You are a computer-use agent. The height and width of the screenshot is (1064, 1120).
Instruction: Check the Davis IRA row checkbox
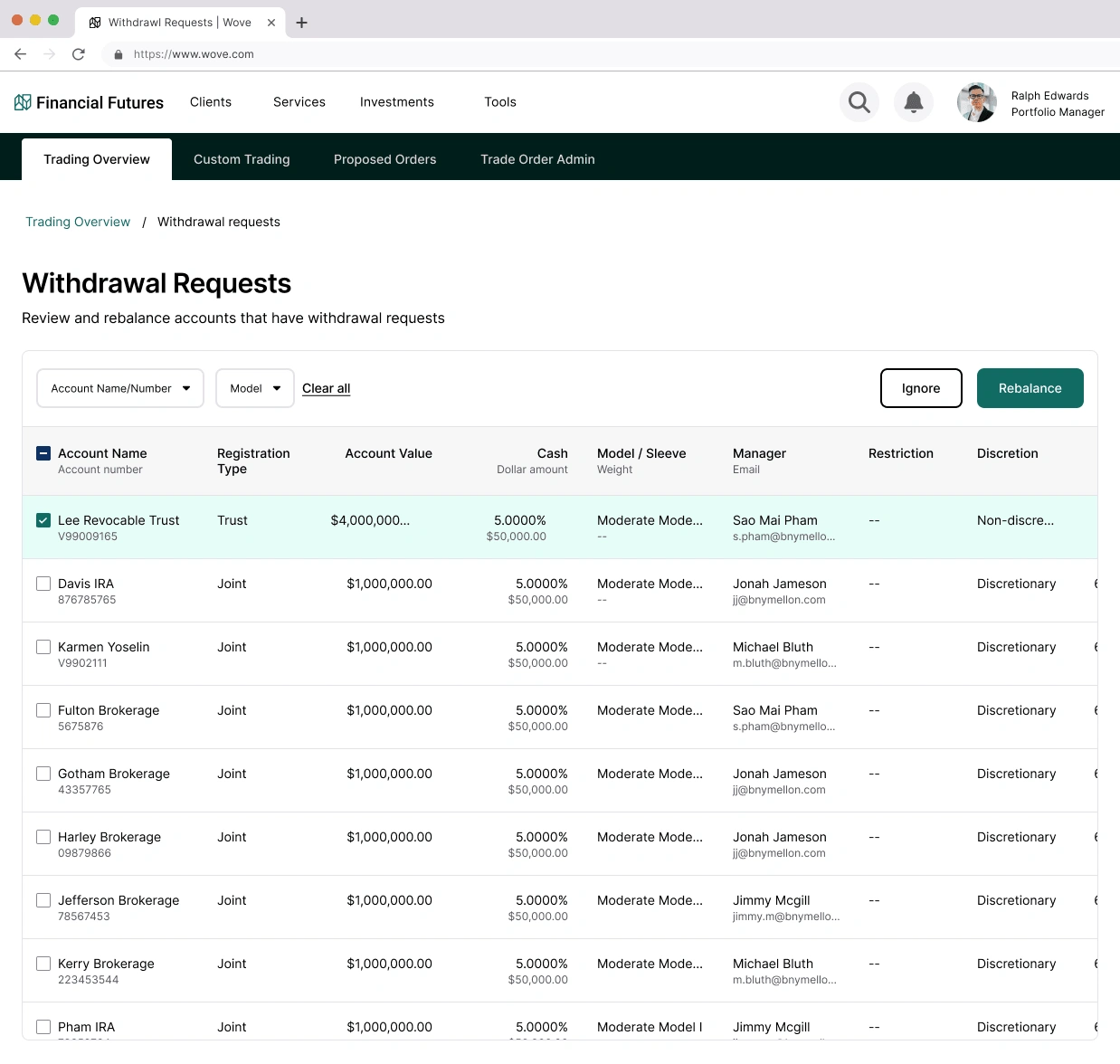[43, 584]
